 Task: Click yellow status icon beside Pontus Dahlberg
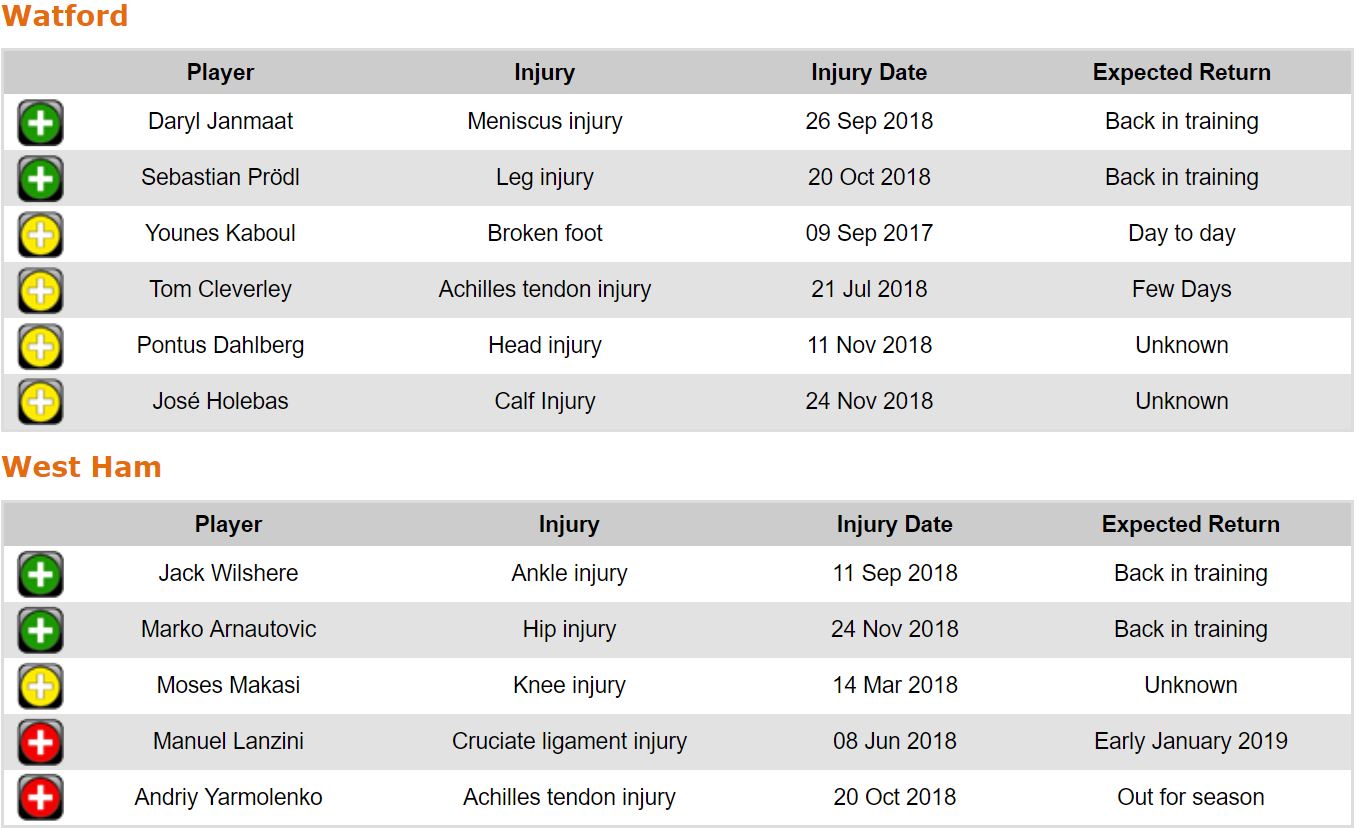click(40, 347)
